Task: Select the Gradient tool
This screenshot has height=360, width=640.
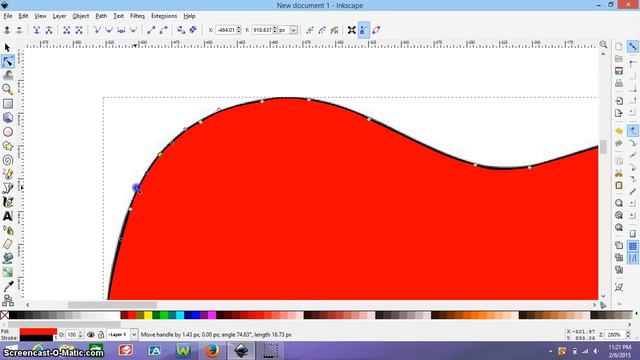Action: (x=8, y=272)
